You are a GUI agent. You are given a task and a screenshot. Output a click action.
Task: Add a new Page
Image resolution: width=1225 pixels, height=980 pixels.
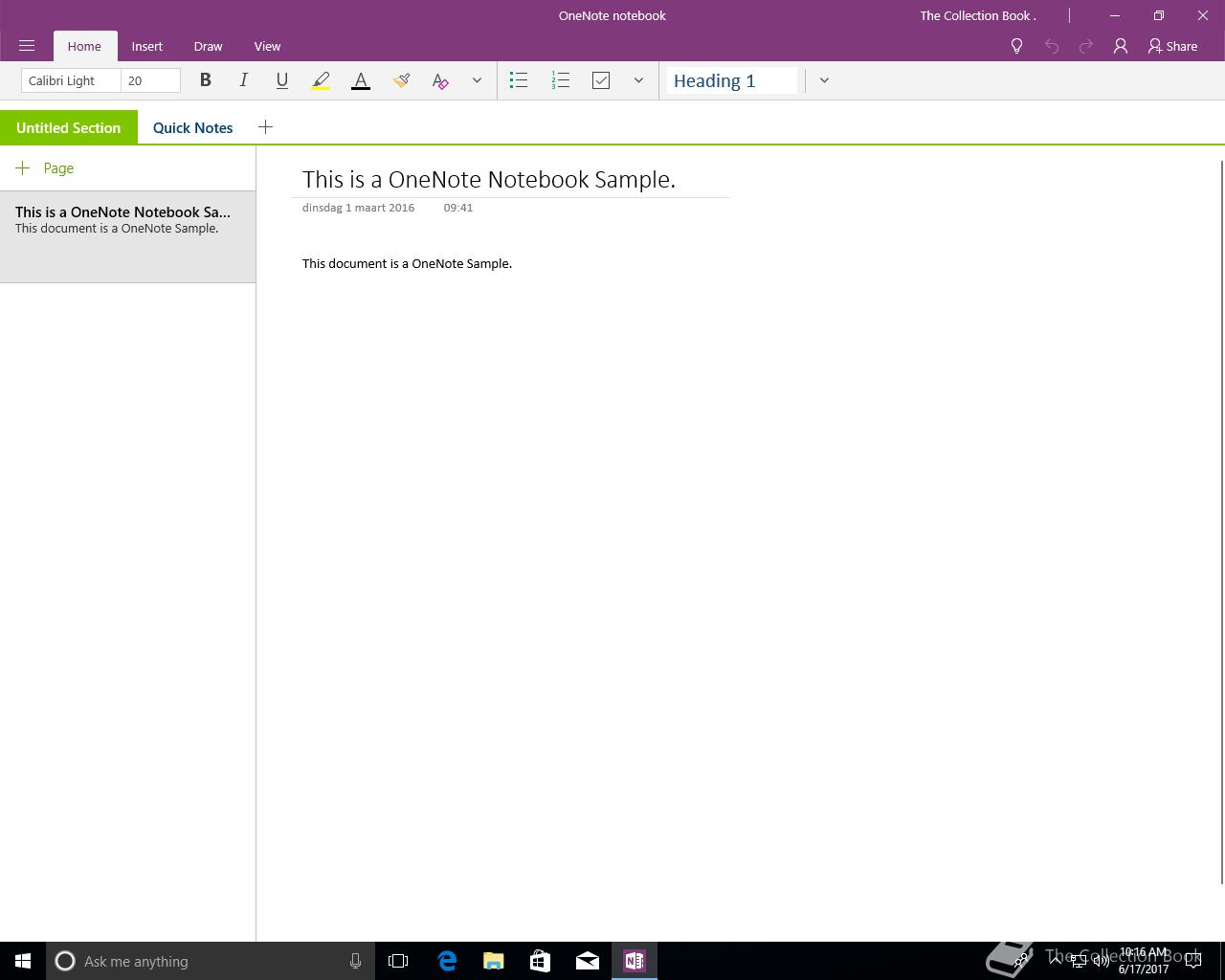coord(45,167)
